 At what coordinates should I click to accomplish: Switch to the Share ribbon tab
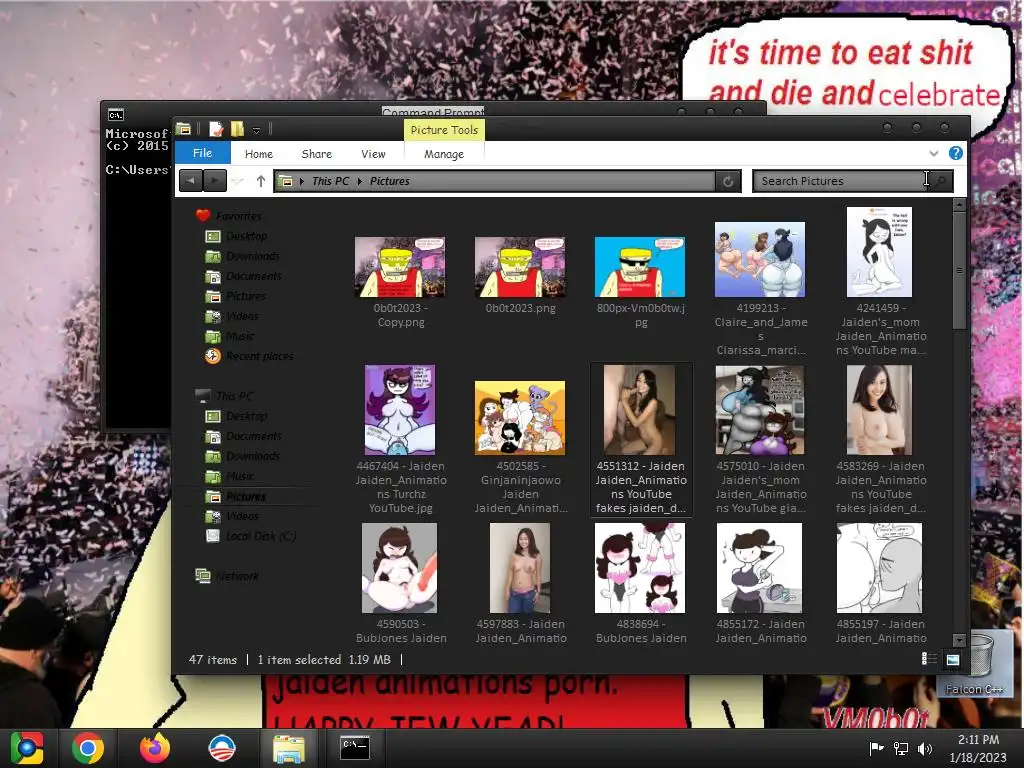pyautogui.click(x=317, y=154)
